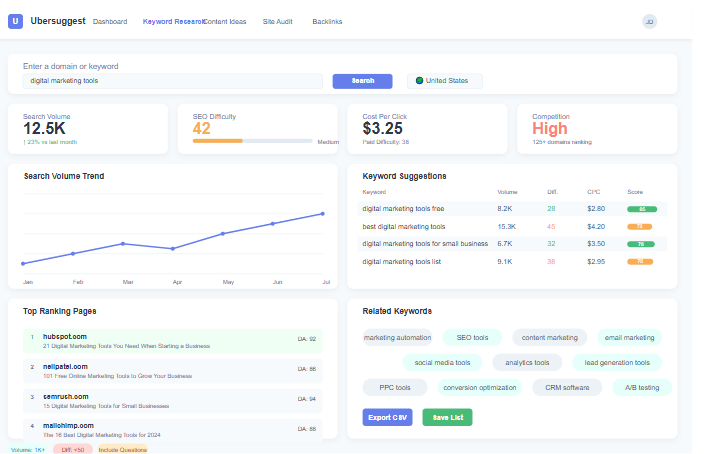This screenshot has width=706, height=454.
Task: Open the JD user avatar
Action: 649,21
